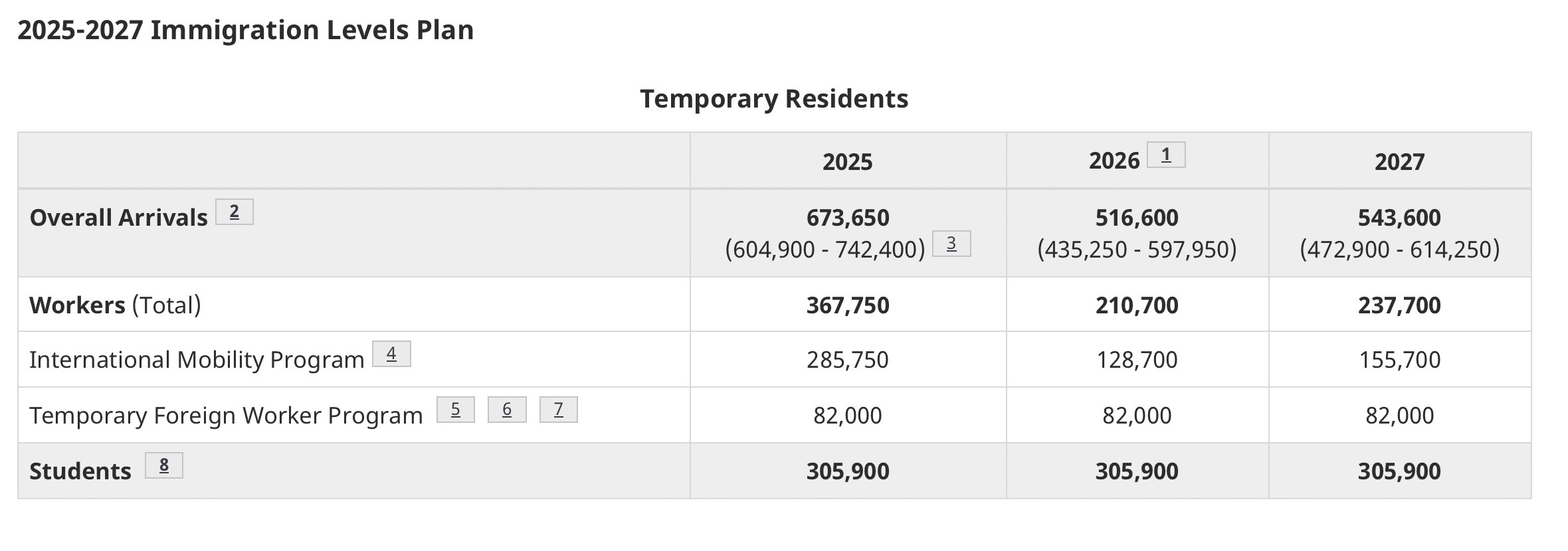
Task: Click the Students 2027 value 305,900
Action: tap(1400, 471)
